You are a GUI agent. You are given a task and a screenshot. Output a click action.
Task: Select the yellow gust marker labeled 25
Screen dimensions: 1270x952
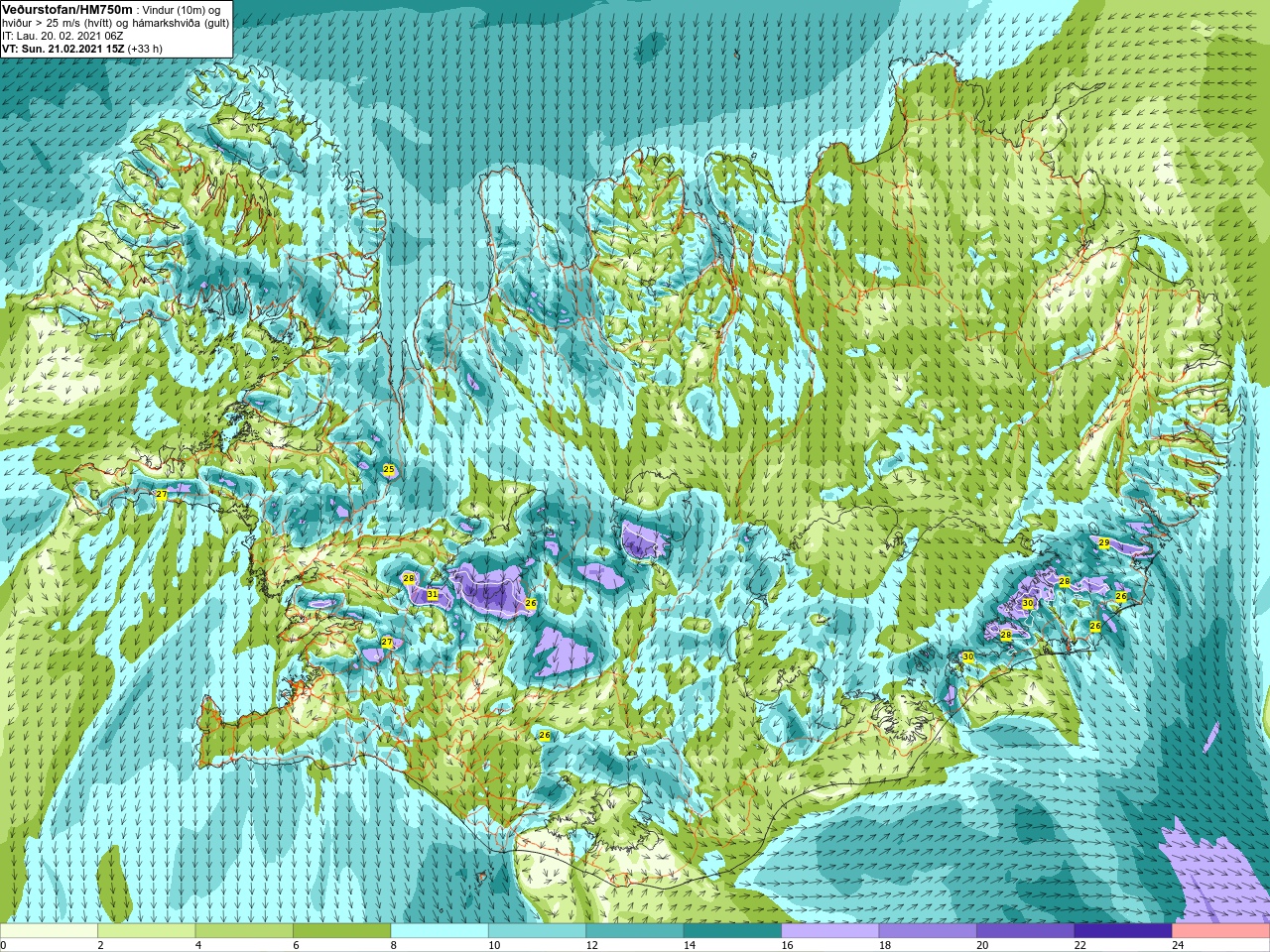coord(388,469)
